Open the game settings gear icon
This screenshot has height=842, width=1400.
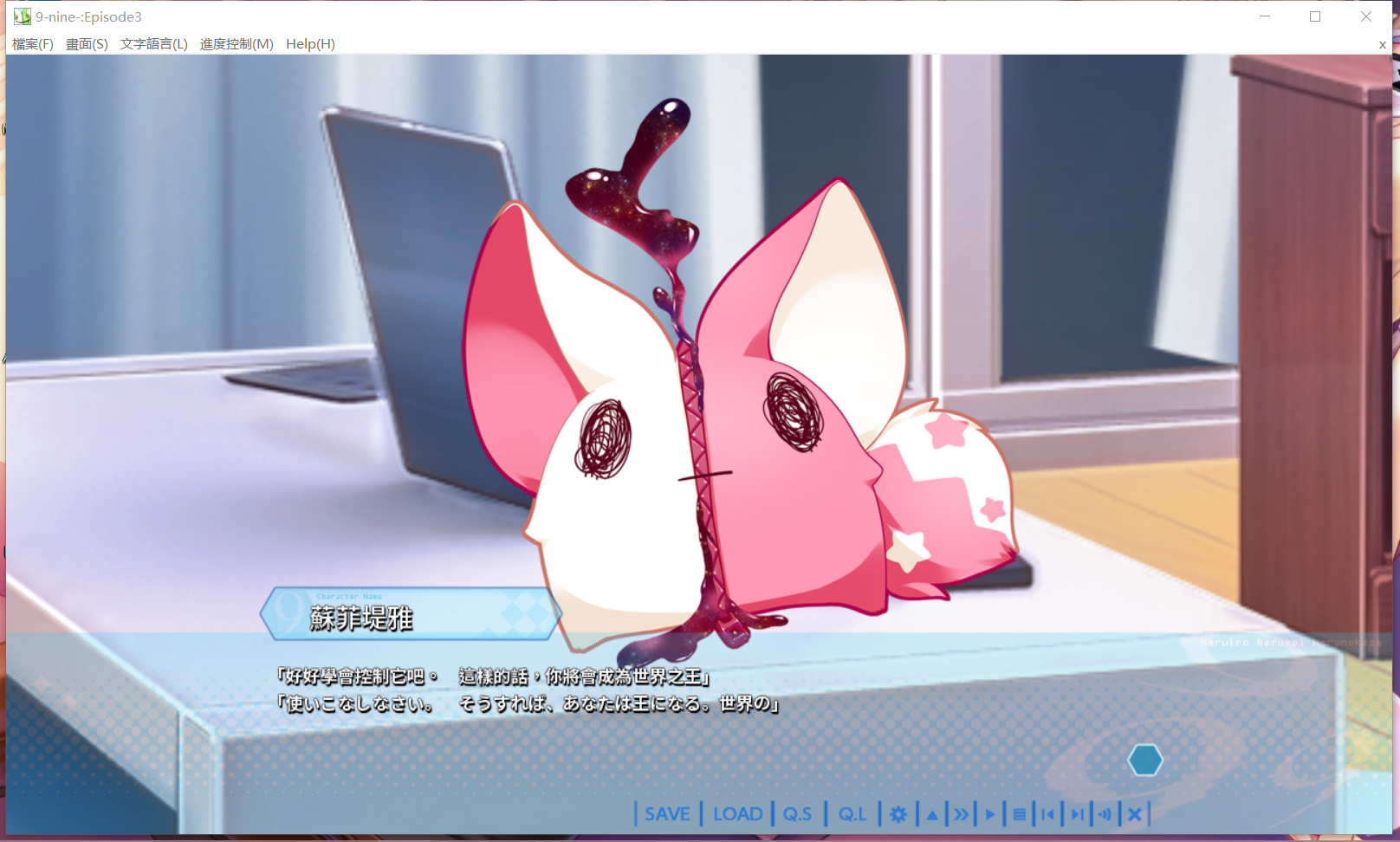[x=898, y=814]
